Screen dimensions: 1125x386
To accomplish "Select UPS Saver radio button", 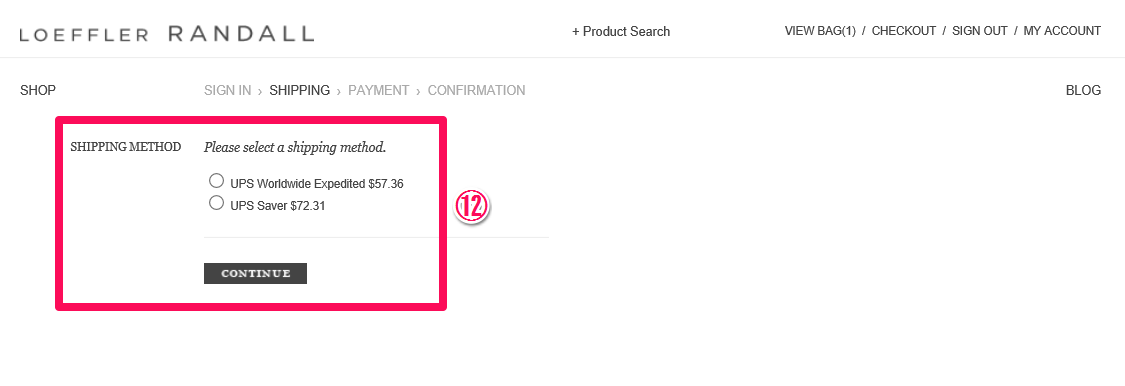I will (216, 202).
